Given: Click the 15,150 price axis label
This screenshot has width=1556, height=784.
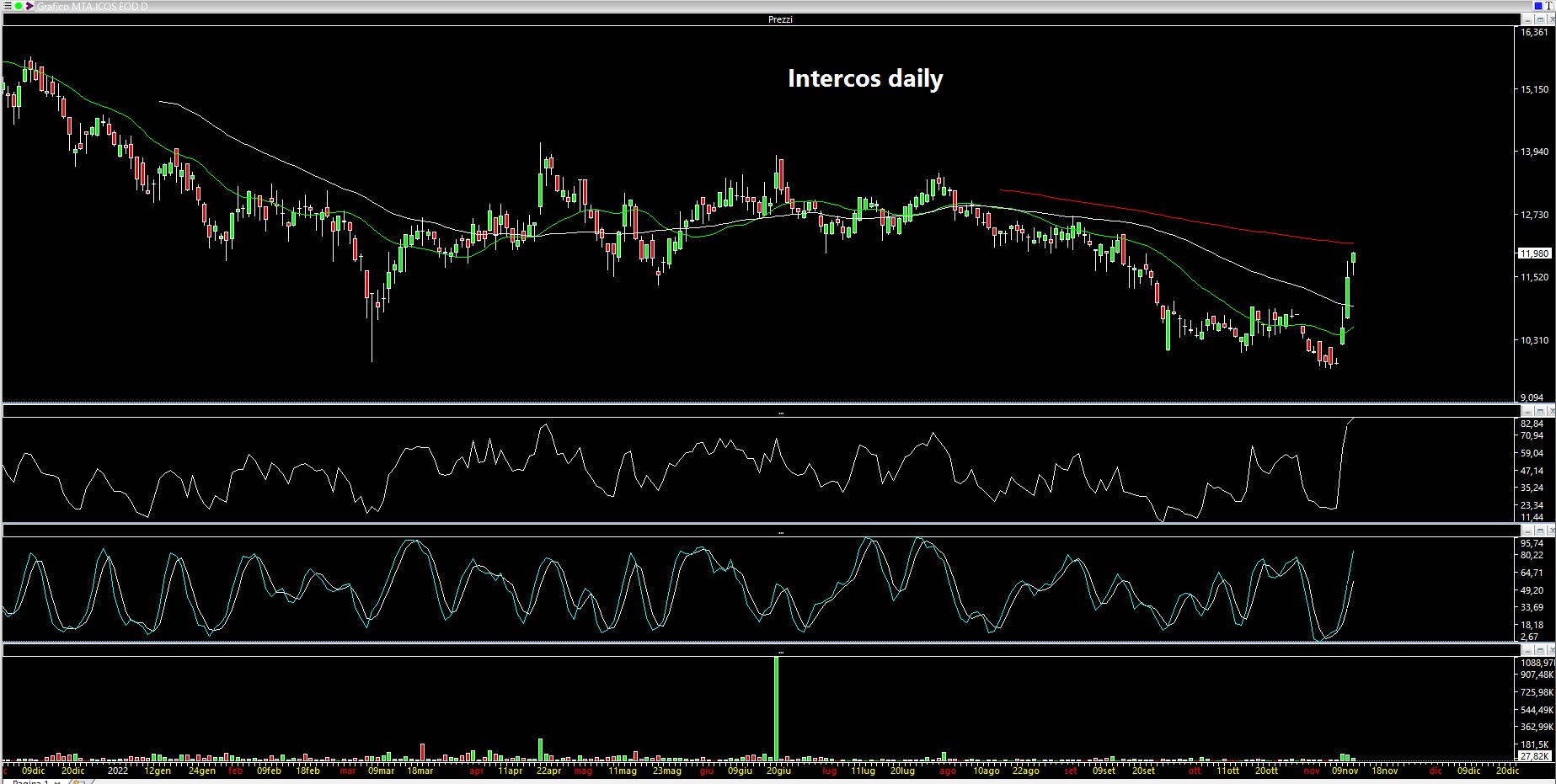Looking at the screenshot, I should (1535, 89).
